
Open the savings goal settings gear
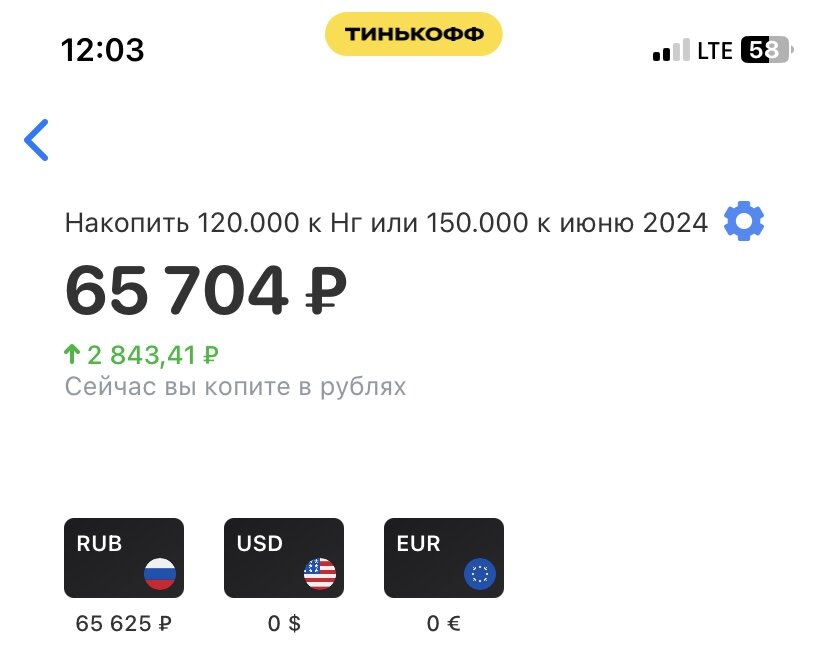[743, 222]
